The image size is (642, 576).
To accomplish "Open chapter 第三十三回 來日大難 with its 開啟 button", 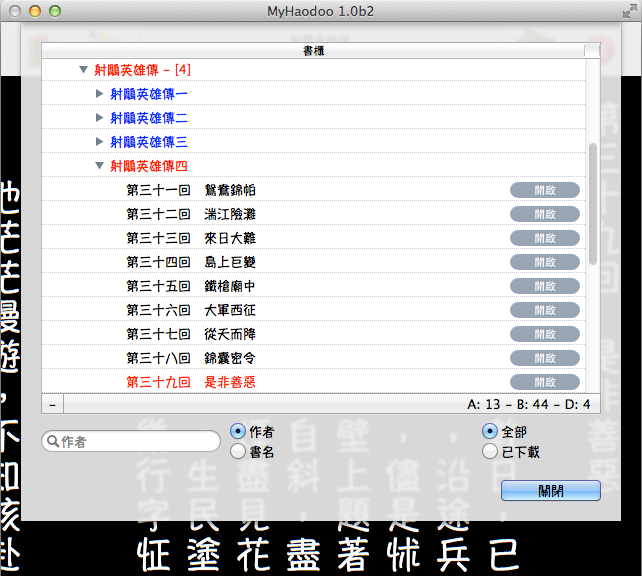I will (545, 238).
